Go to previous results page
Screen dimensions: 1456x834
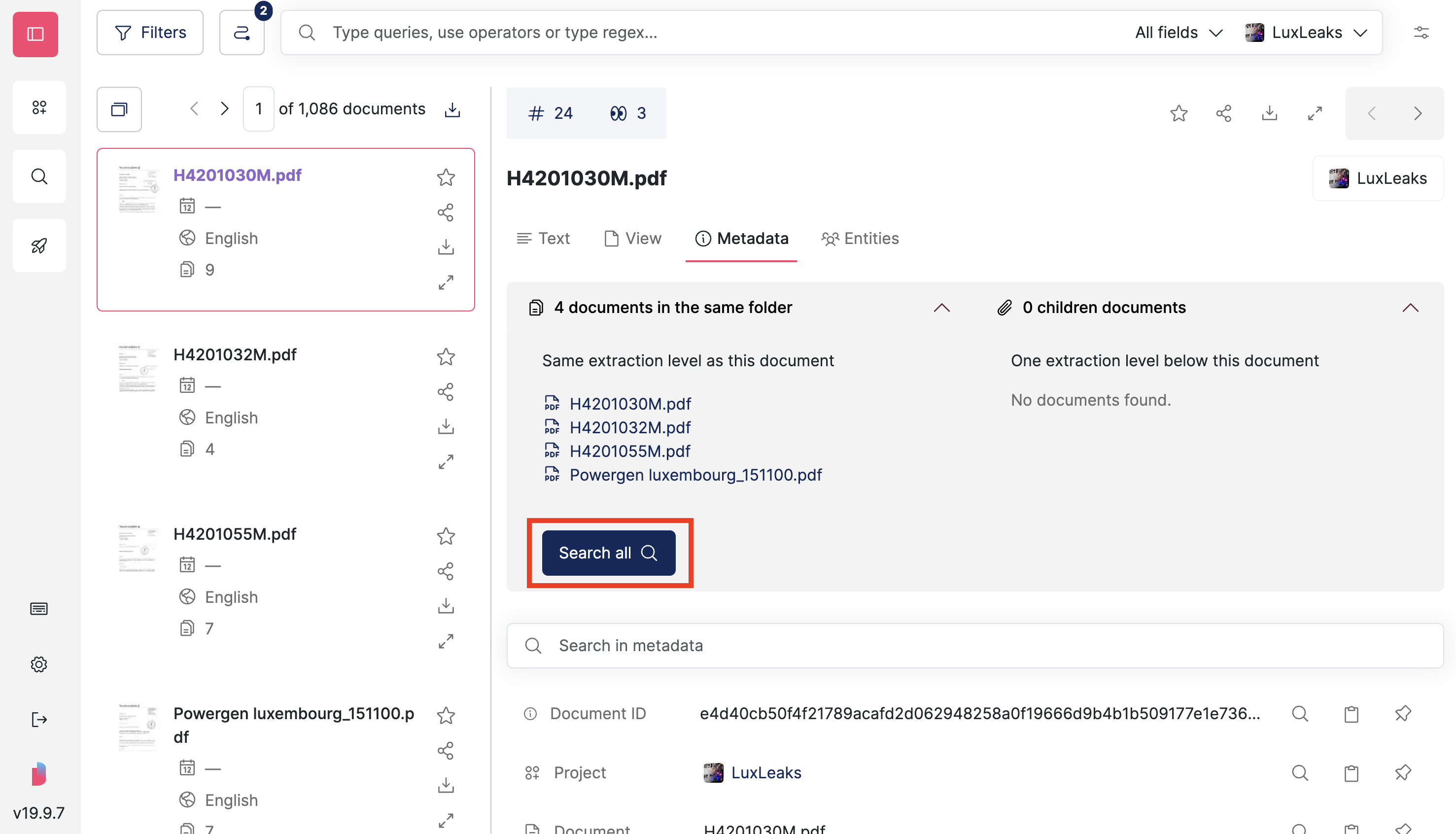tap(194, 108)
